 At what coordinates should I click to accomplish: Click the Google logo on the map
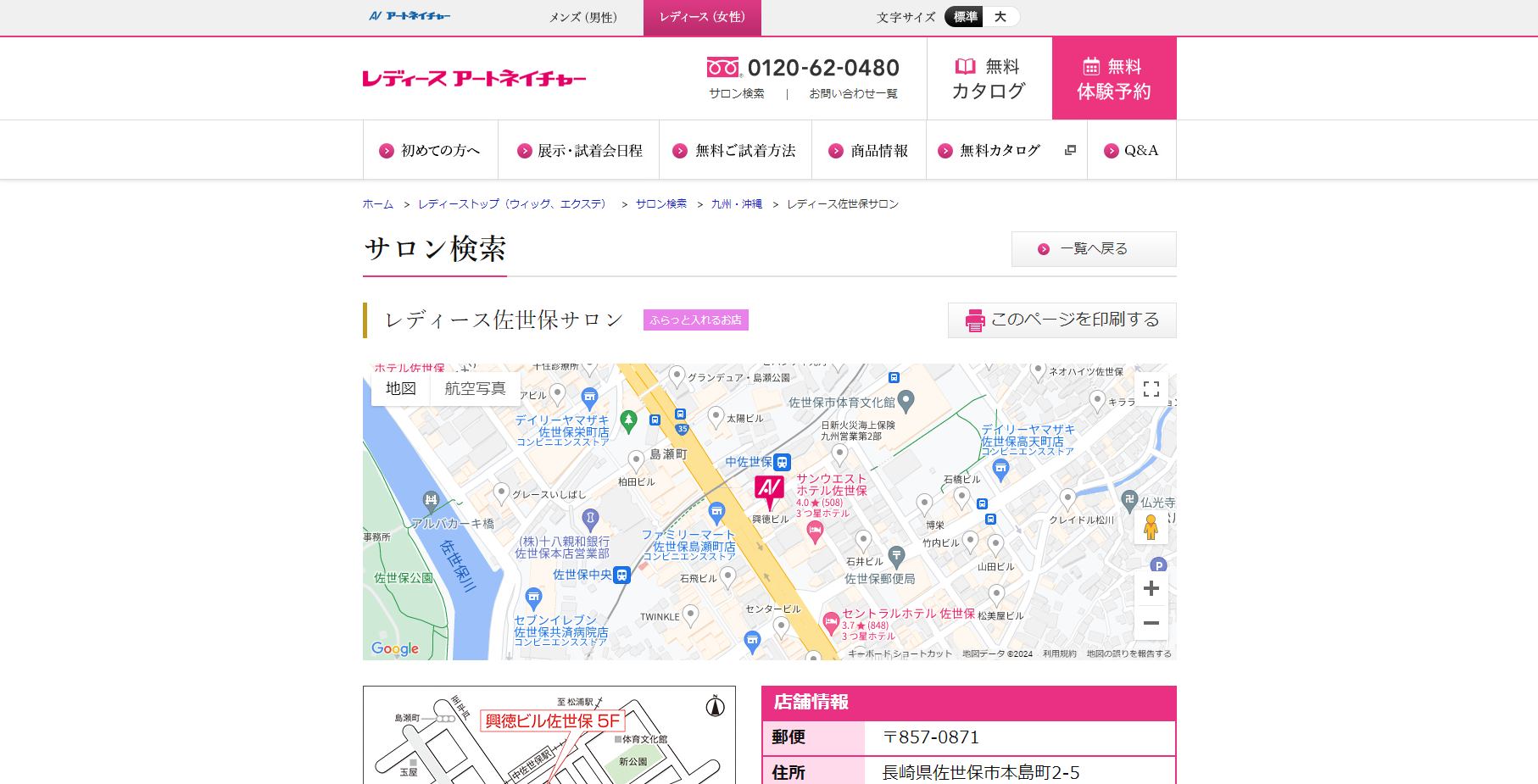395,648
